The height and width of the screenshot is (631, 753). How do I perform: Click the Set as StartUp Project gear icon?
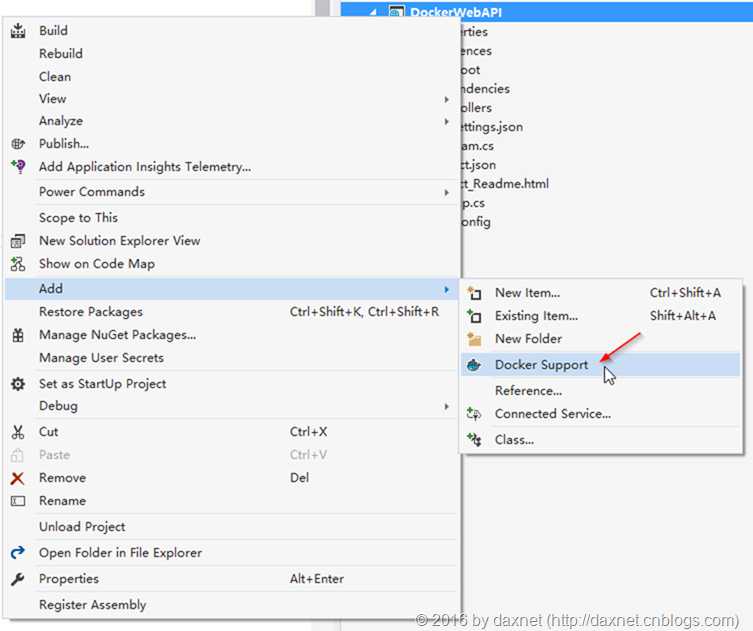click(x=18, y=384)
